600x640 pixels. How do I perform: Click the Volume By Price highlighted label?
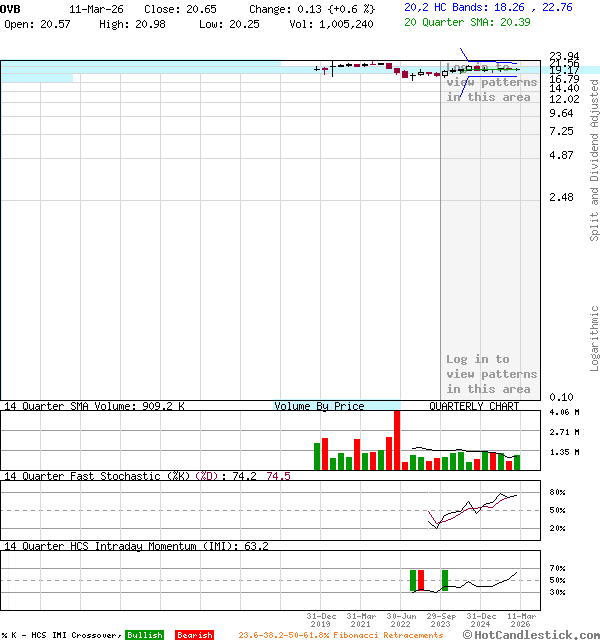click(x=319, y=407)
